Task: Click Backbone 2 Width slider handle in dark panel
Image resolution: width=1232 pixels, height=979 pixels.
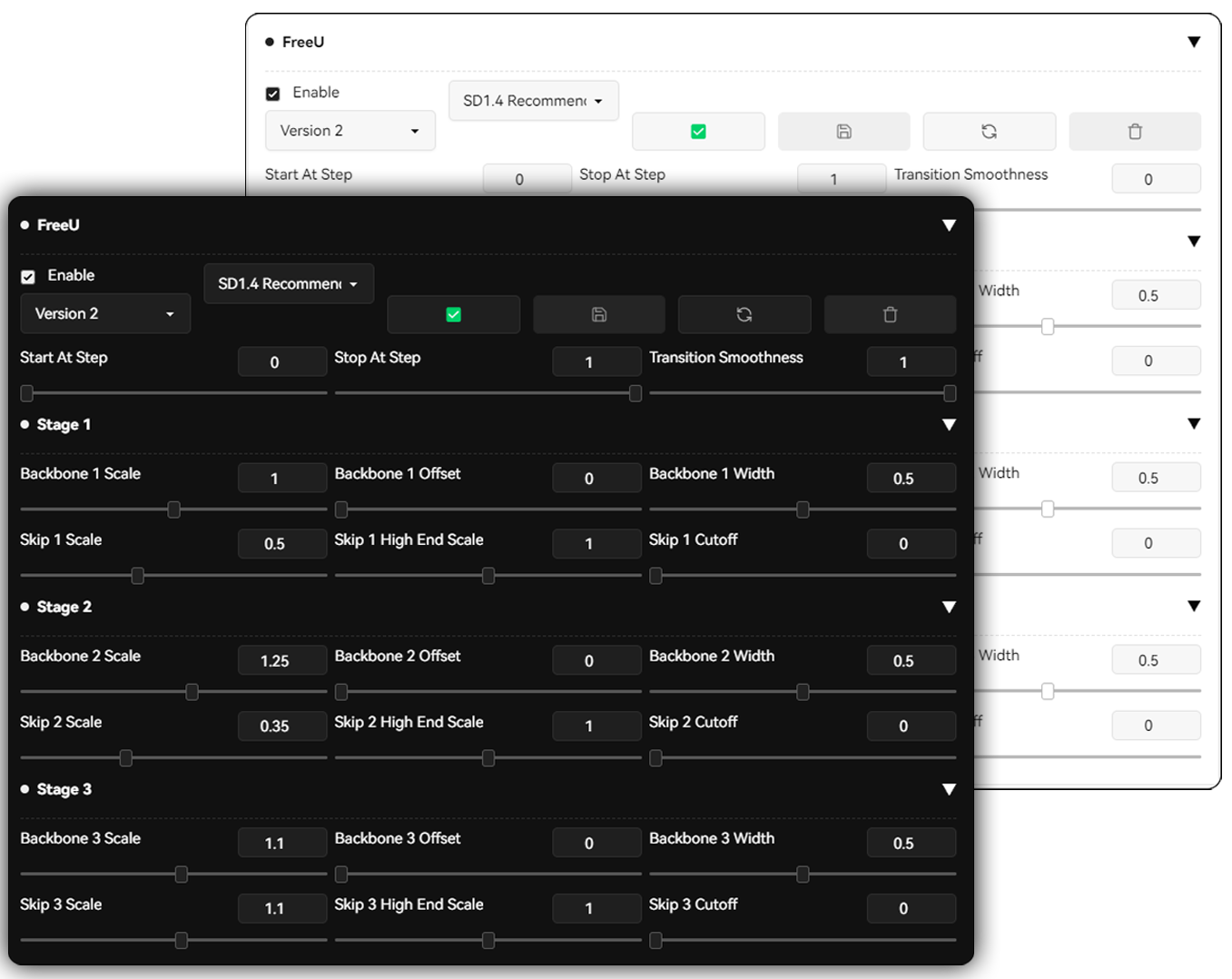Action: [x=803, y=692]
